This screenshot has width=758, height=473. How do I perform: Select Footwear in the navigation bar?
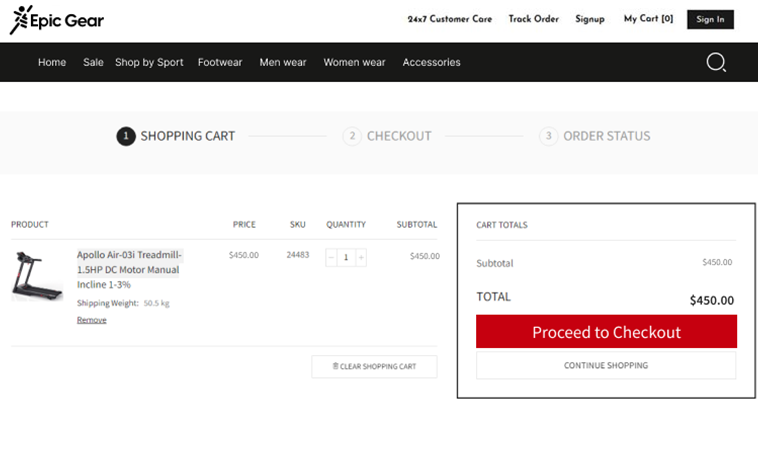(220, 62)
